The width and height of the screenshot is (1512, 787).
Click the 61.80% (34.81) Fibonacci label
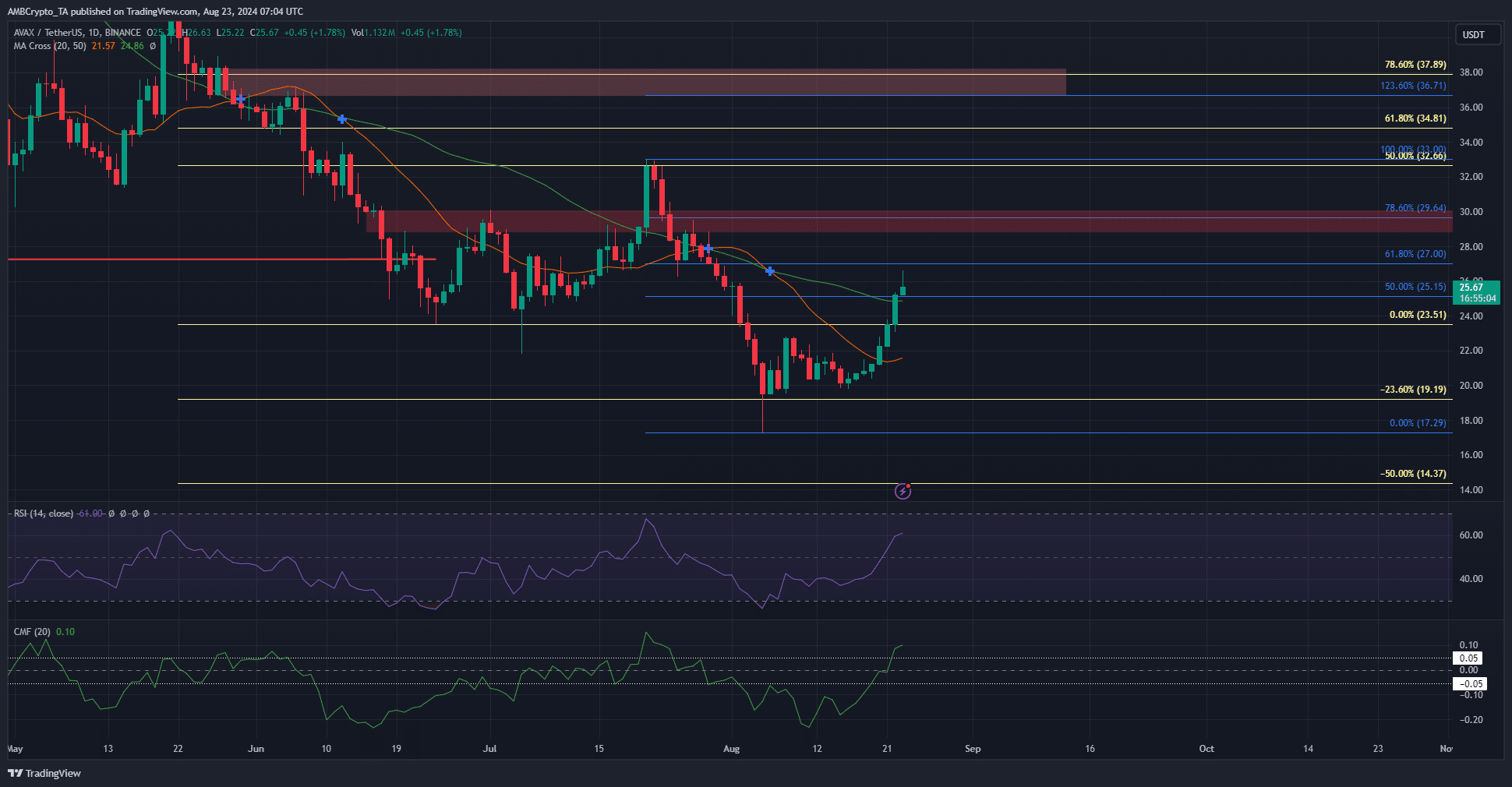1415,118
